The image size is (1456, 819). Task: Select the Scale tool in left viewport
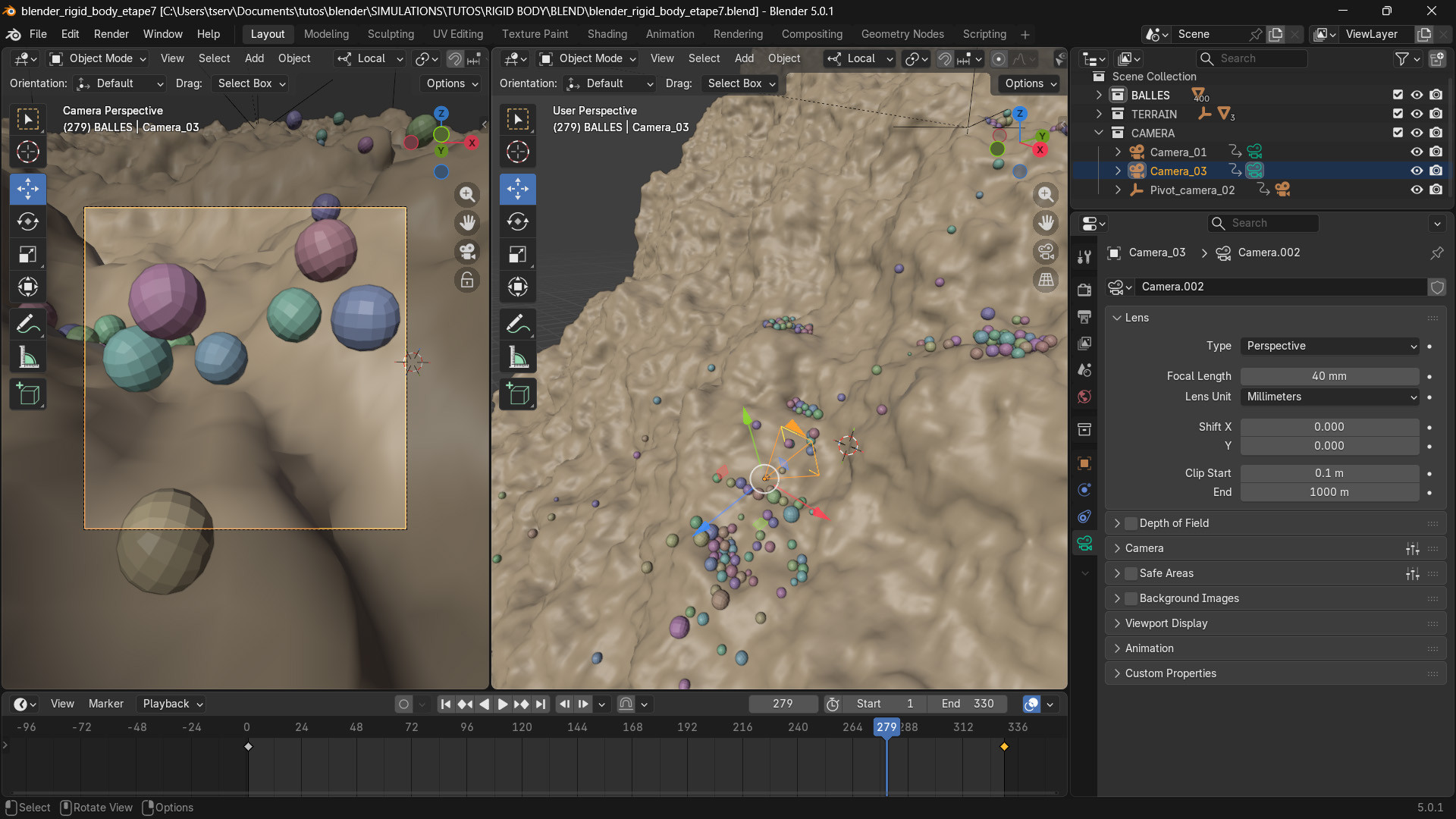pyautogui.click(x=28, y=254)
